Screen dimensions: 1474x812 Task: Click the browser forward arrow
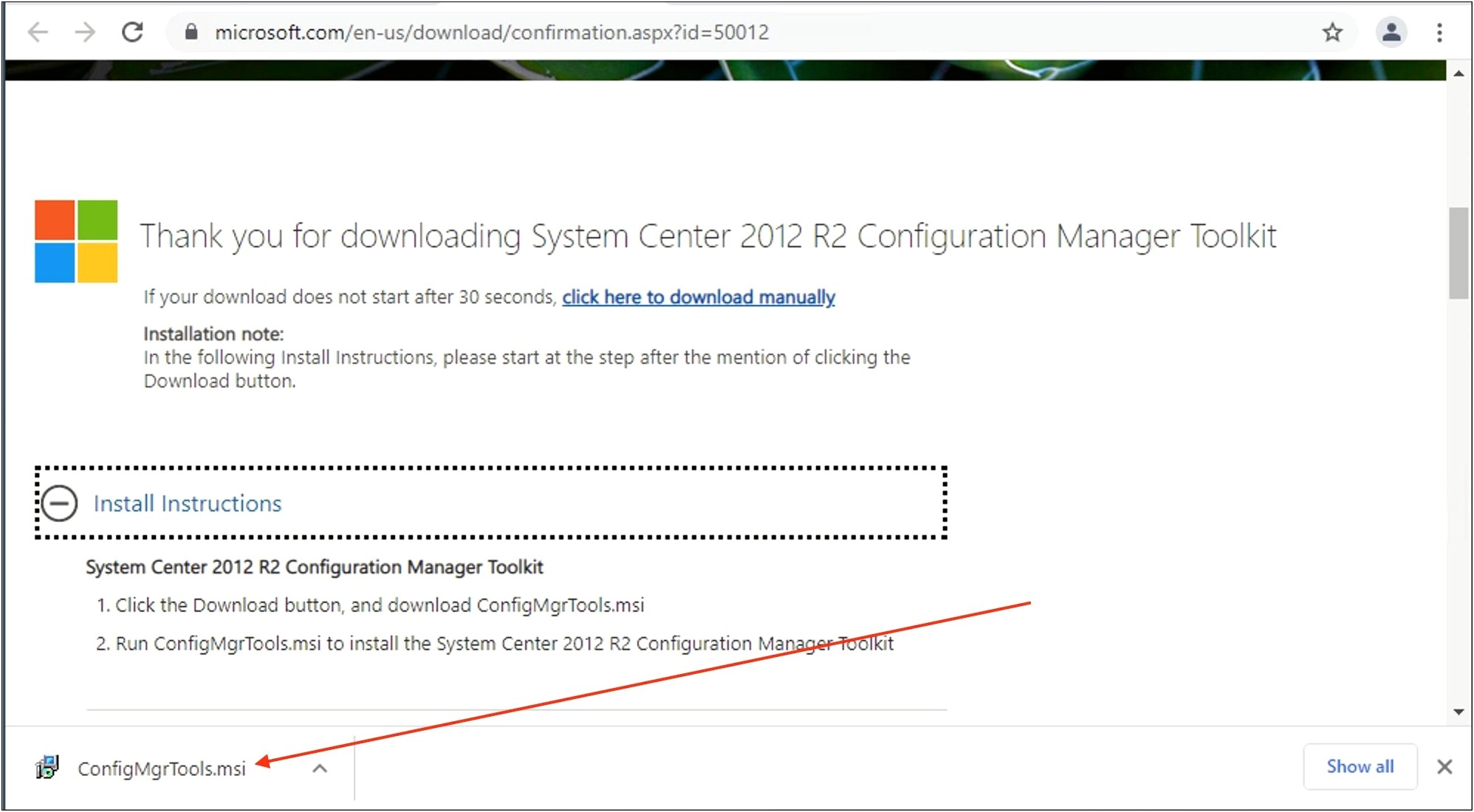(86, 32)
